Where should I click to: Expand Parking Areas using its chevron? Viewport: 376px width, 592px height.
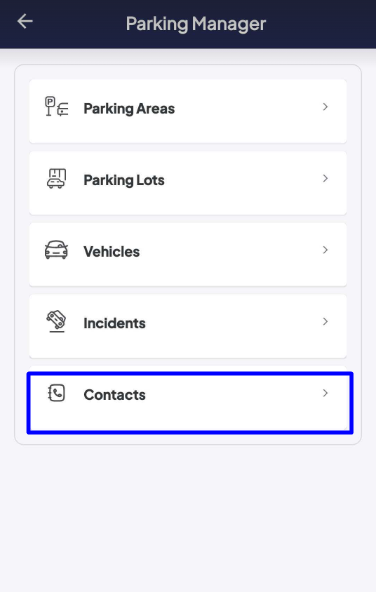pos(325,107)
